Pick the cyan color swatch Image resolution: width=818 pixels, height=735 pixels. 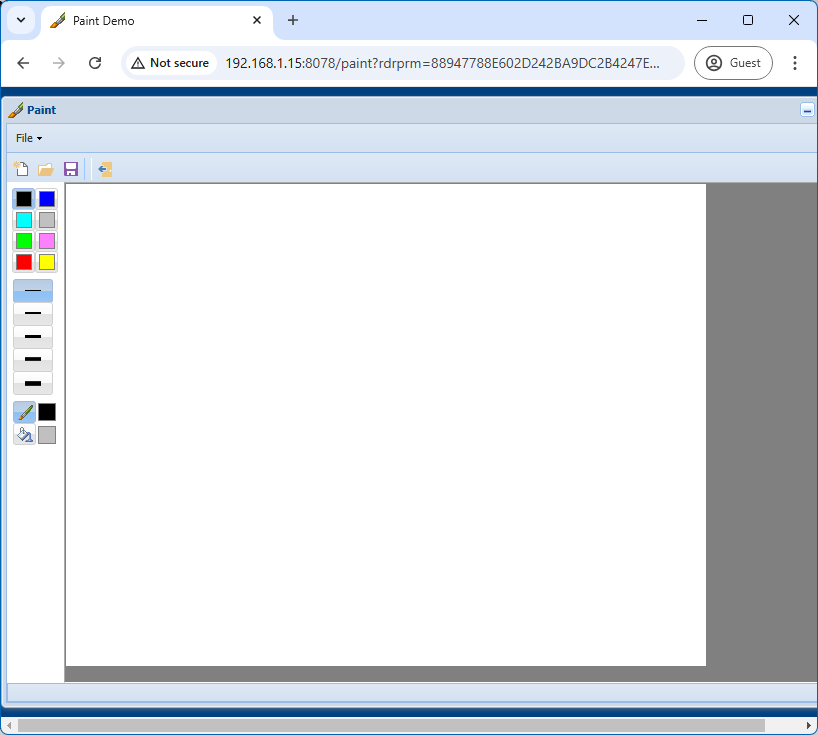[23, 220]
